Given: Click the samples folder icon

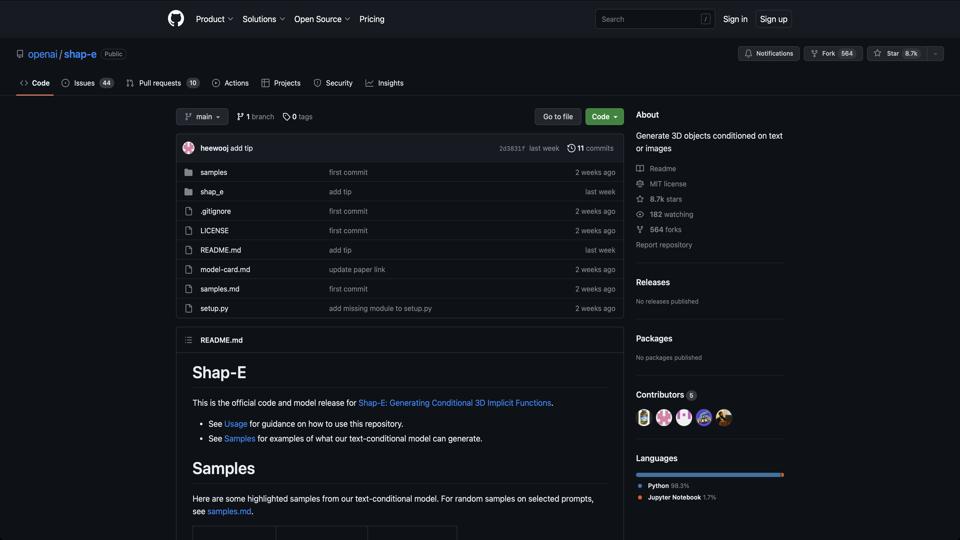Looking at the screenshot, I should 188,172.
